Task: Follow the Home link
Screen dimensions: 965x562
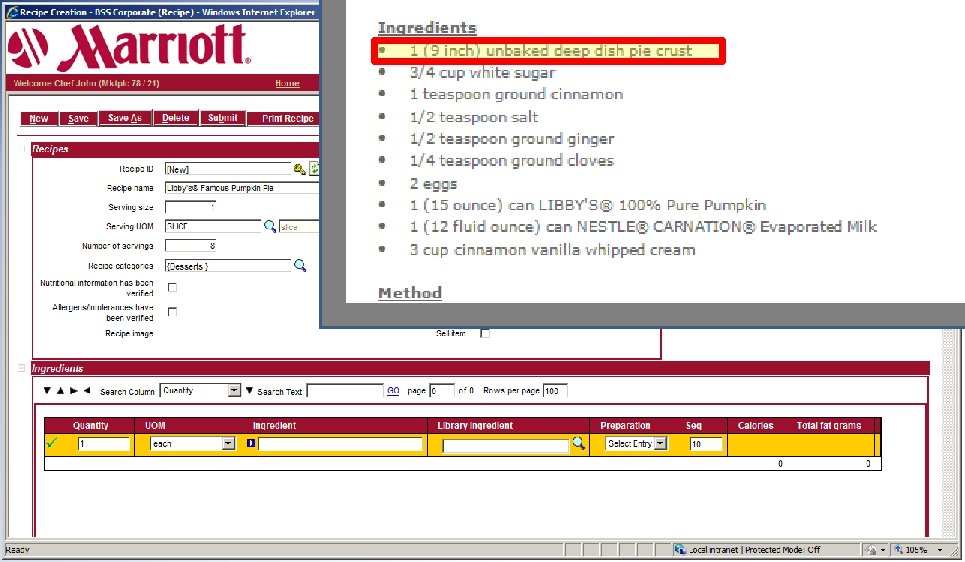Action: click(287, 83)
